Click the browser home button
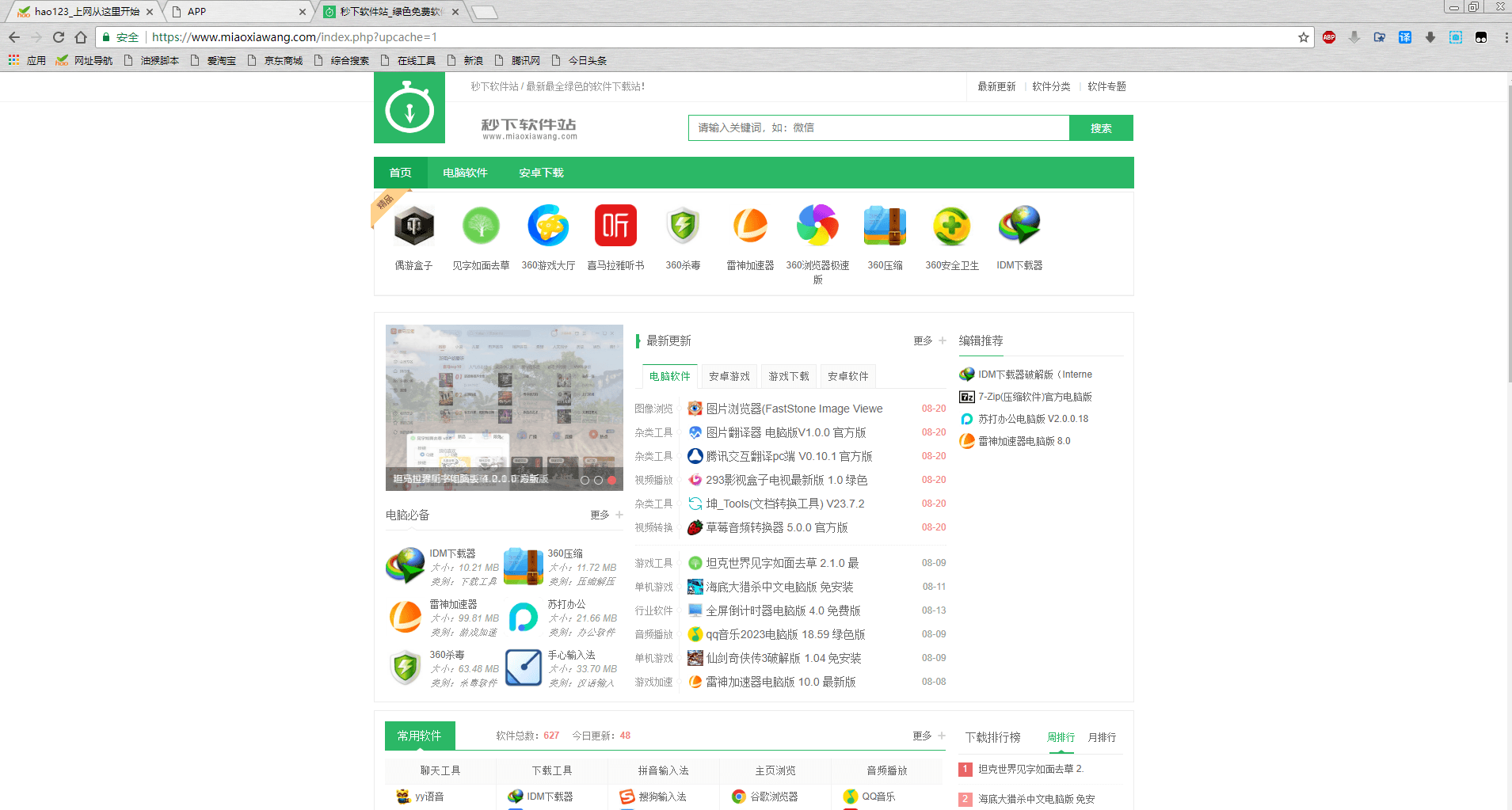The width and height of the screenshot is (1512, 810). (81, 37)
